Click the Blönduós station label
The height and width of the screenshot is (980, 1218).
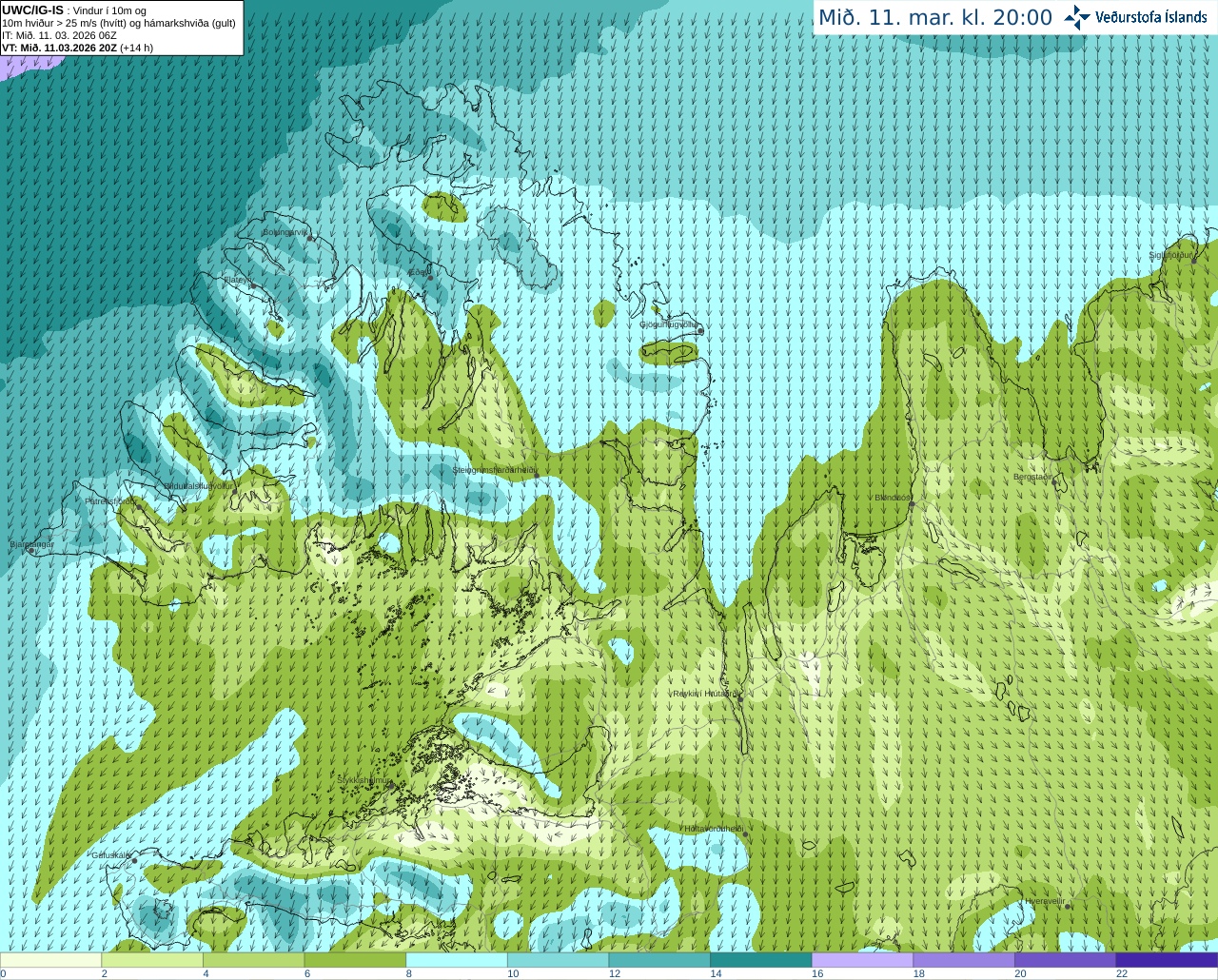tap(893, 498)
